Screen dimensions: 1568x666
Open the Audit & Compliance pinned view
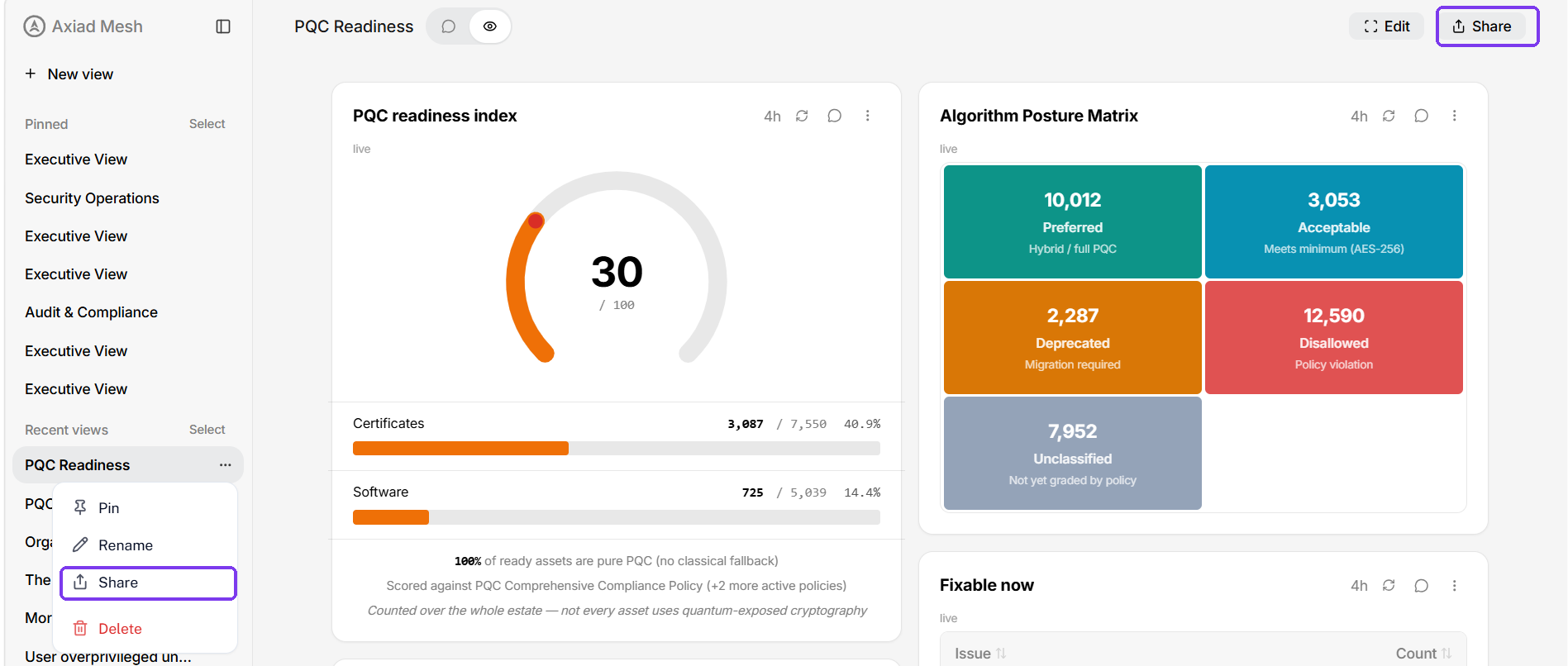point(91,312)
